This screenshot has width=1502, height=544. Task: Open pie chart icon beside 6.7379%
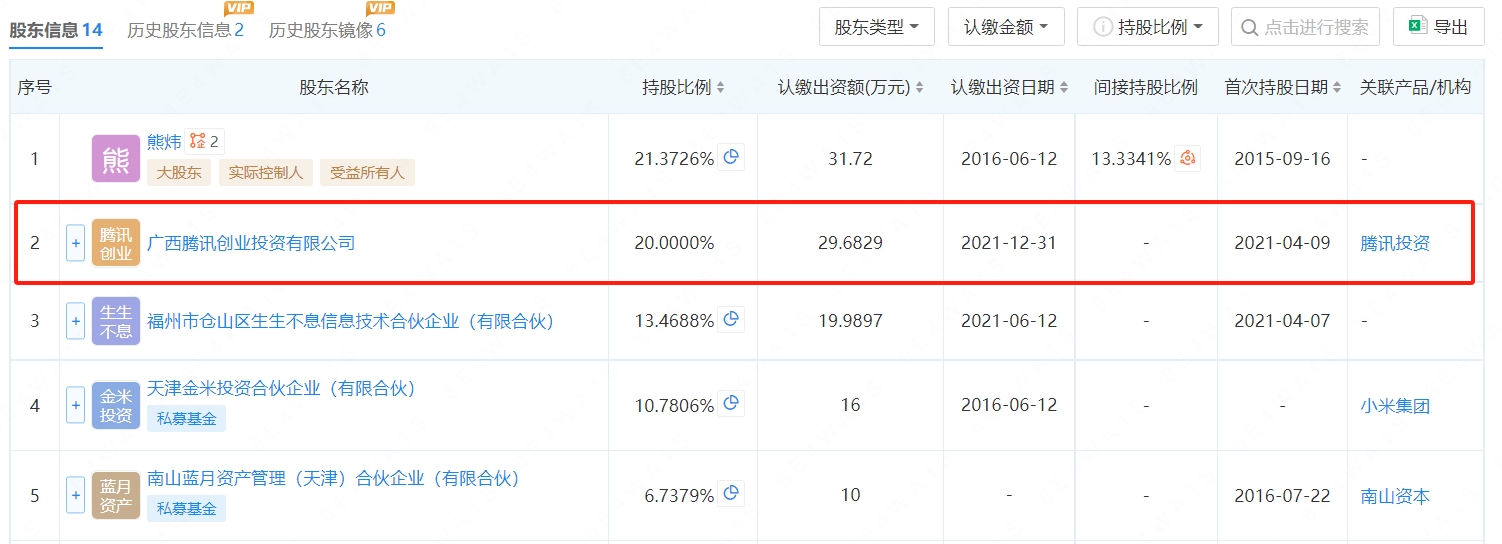pos(731,493)
